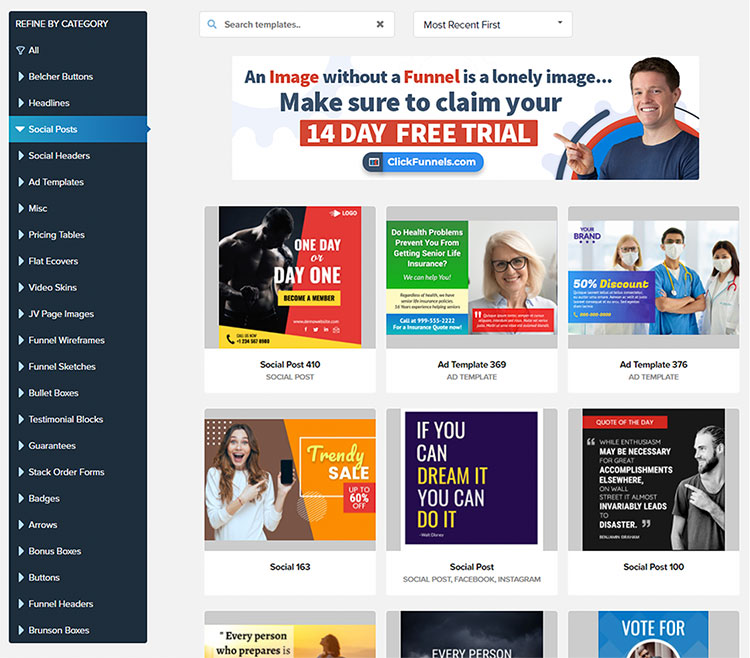750x658 pixels.
Task: Click the Social 163 title
Action: click(290, 567)
